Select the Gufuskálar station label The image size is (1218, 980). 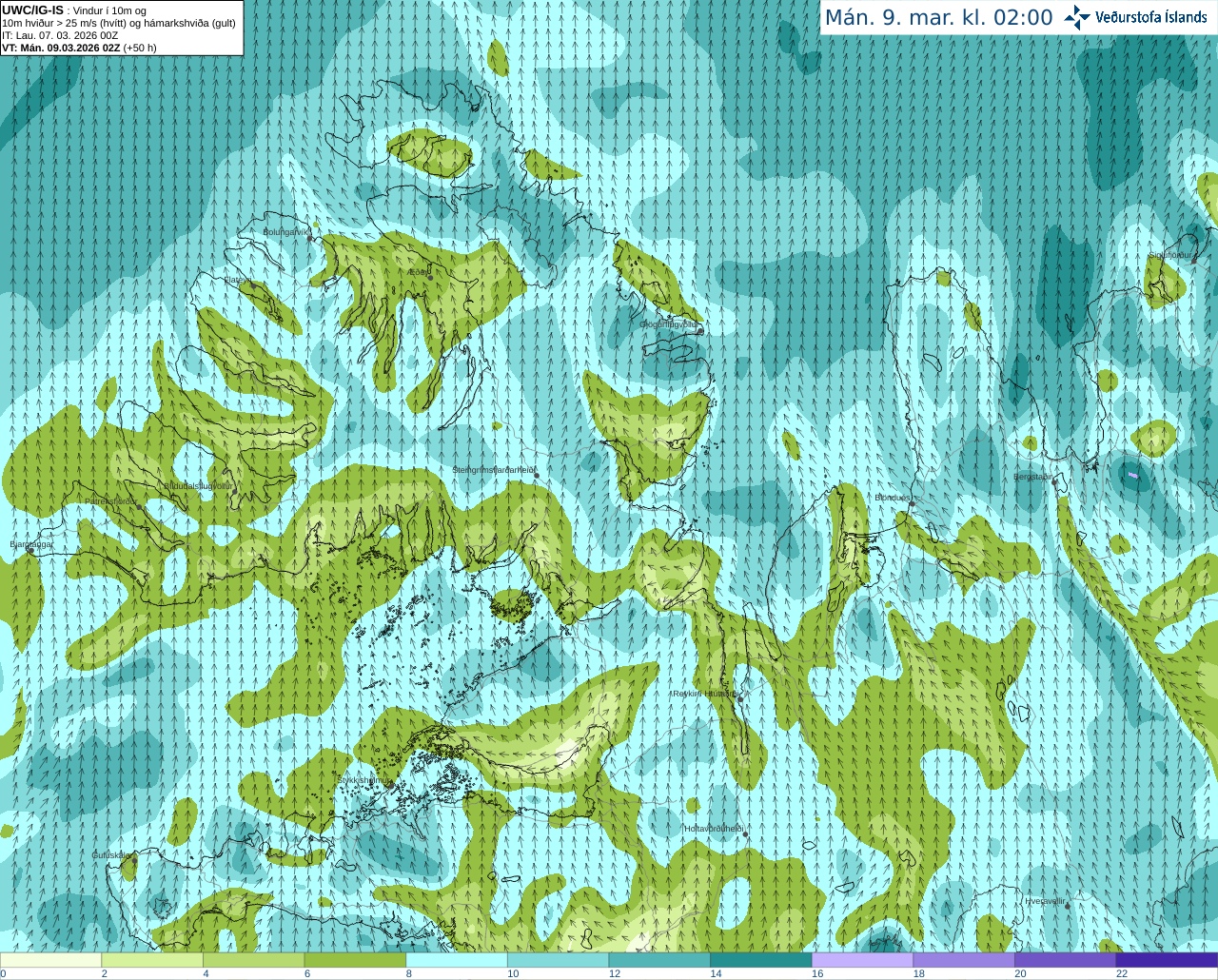(x=110, y=855)
